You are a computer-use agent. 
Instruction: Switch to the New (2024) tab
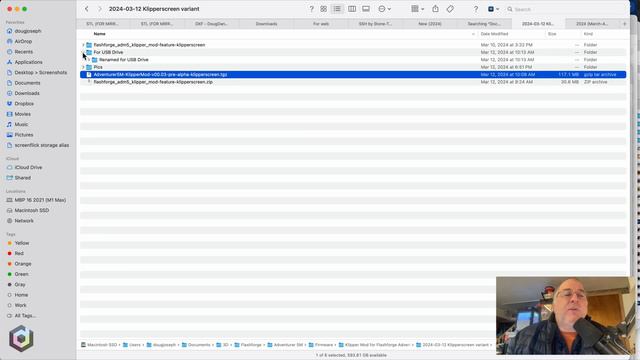[430, 24]
